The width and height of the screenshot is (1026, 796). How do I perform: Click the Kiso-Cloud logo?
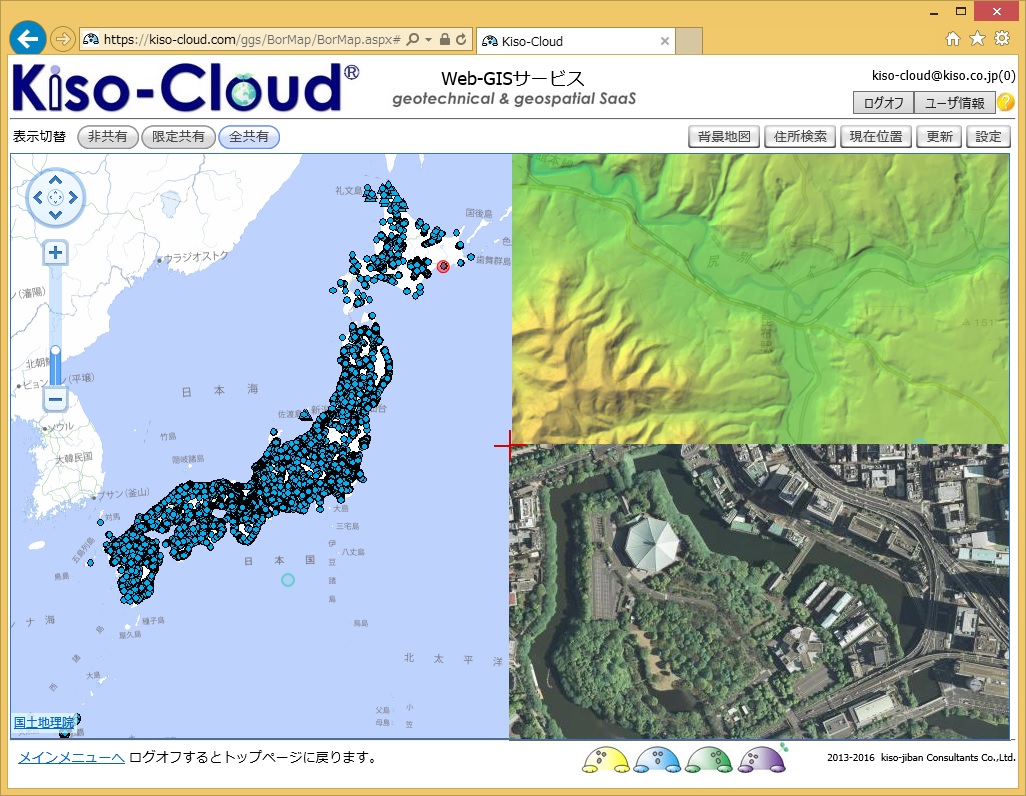tap(185, 87)
